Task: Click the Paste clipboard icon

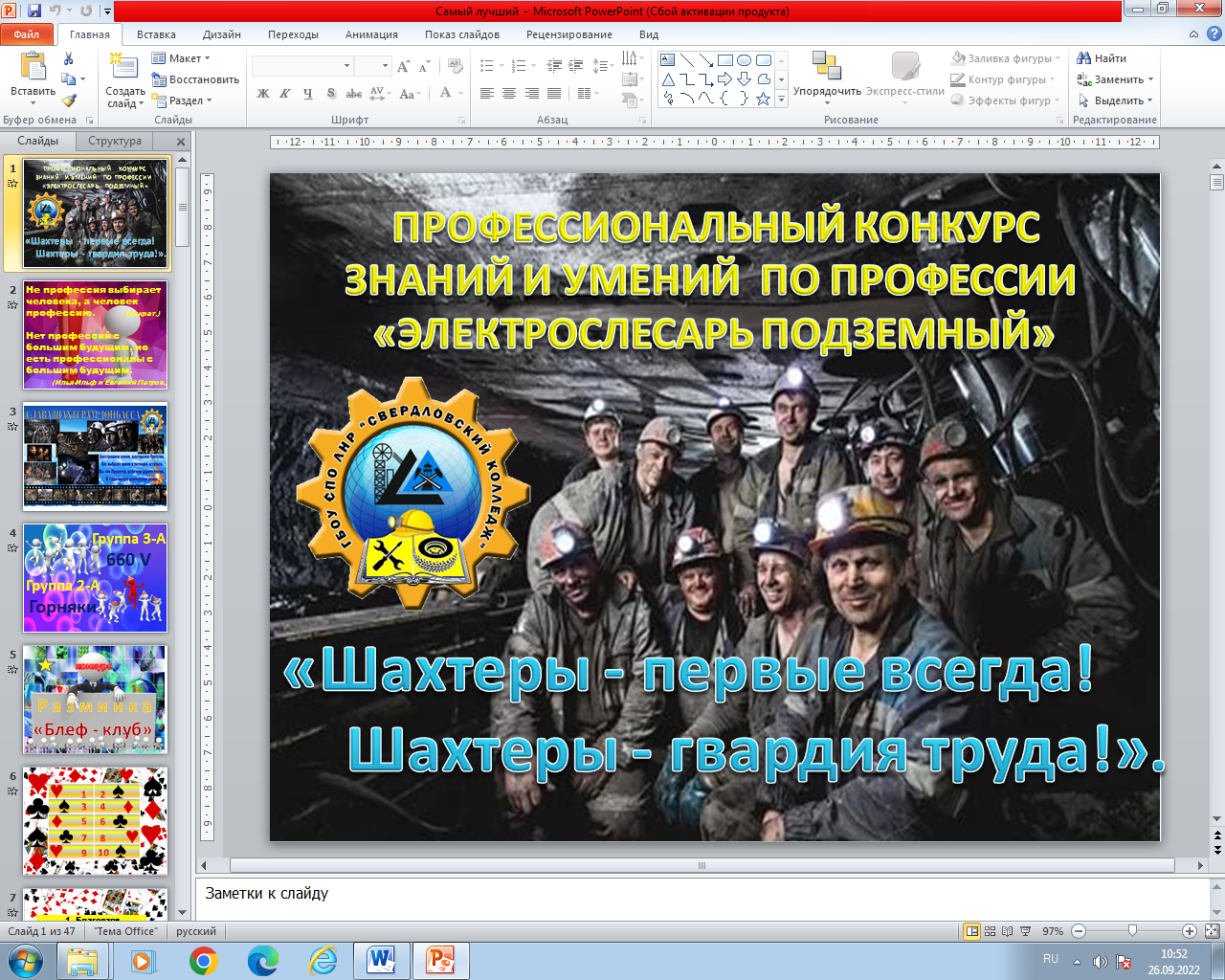Action: 33,67
